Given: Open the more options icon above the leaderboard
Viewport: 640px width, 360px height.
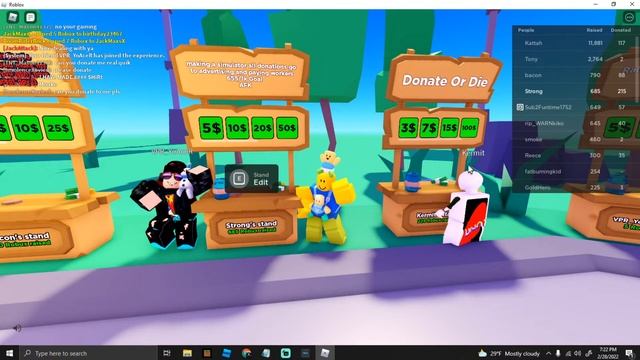Looking at the screenshot, I should click(x=629, y=18).
